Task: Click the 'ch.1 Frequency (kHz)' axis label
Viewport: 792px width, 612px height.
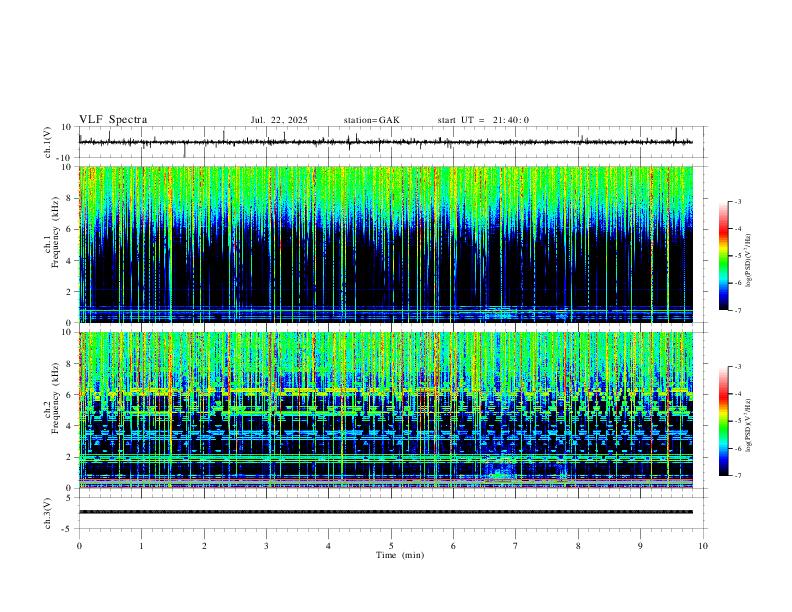Action: [x=52, y=232]
